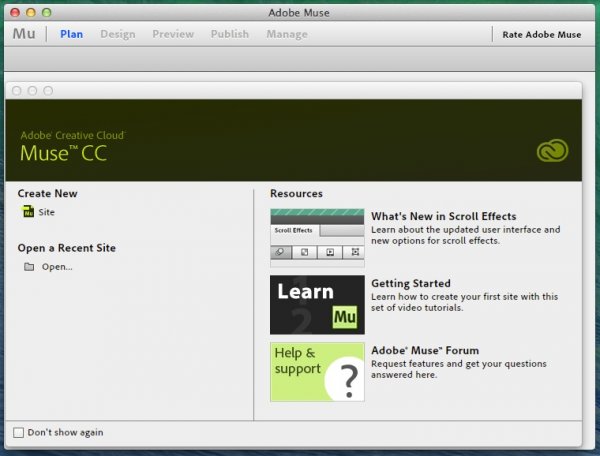Viewport: 600px width, 456px height.
Task: Click Rate Adobe Muse link
Action: coord(541,34)
